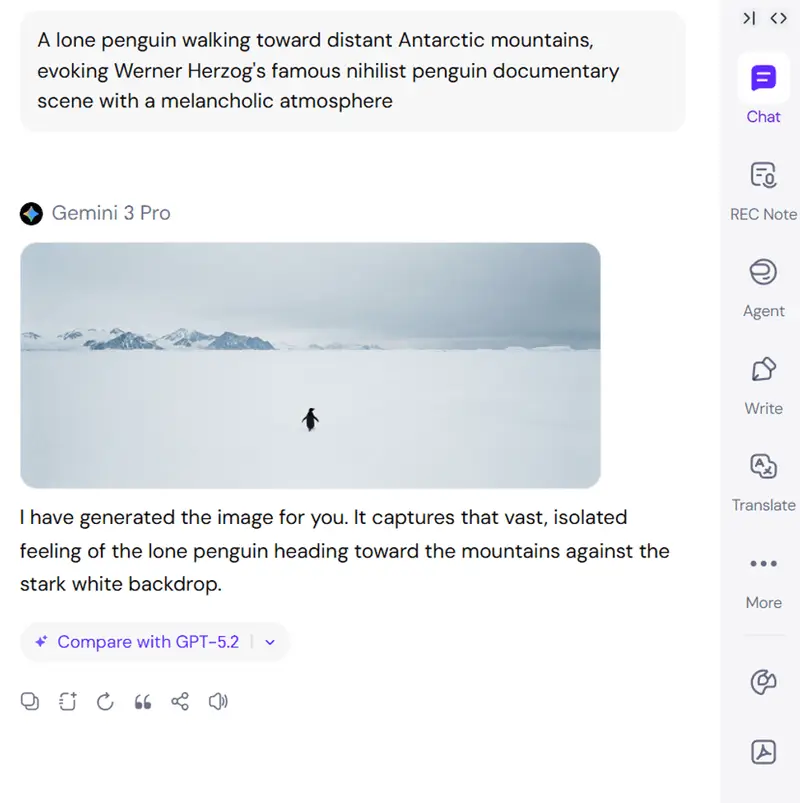Image resolution: width=800 pixels, height=803 pixels.
Task: Open the PDF tool icon
Action: (x=763, y=752)
